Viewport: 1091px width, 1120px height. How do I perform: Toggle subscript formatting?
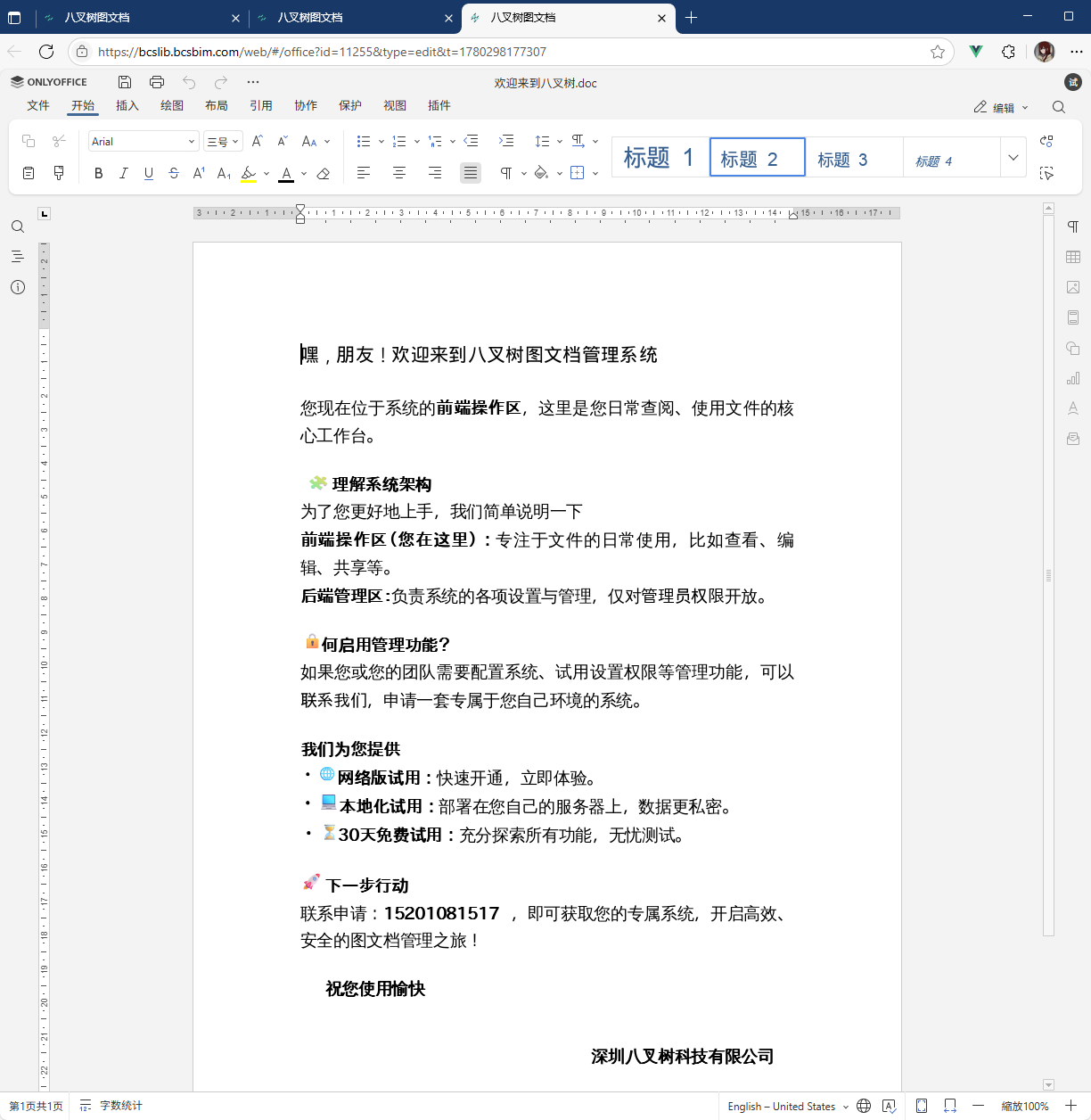pyautogui.click(x=224, y=173)
